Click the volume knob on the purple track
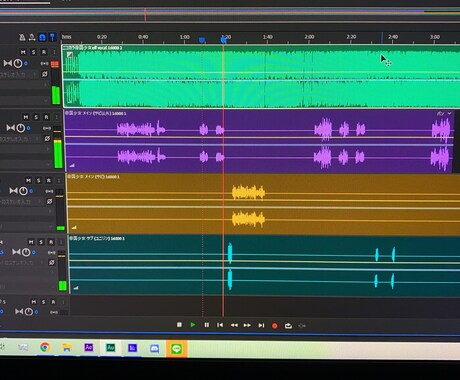This screenshot has height=380, width=460. pos(21,128)
